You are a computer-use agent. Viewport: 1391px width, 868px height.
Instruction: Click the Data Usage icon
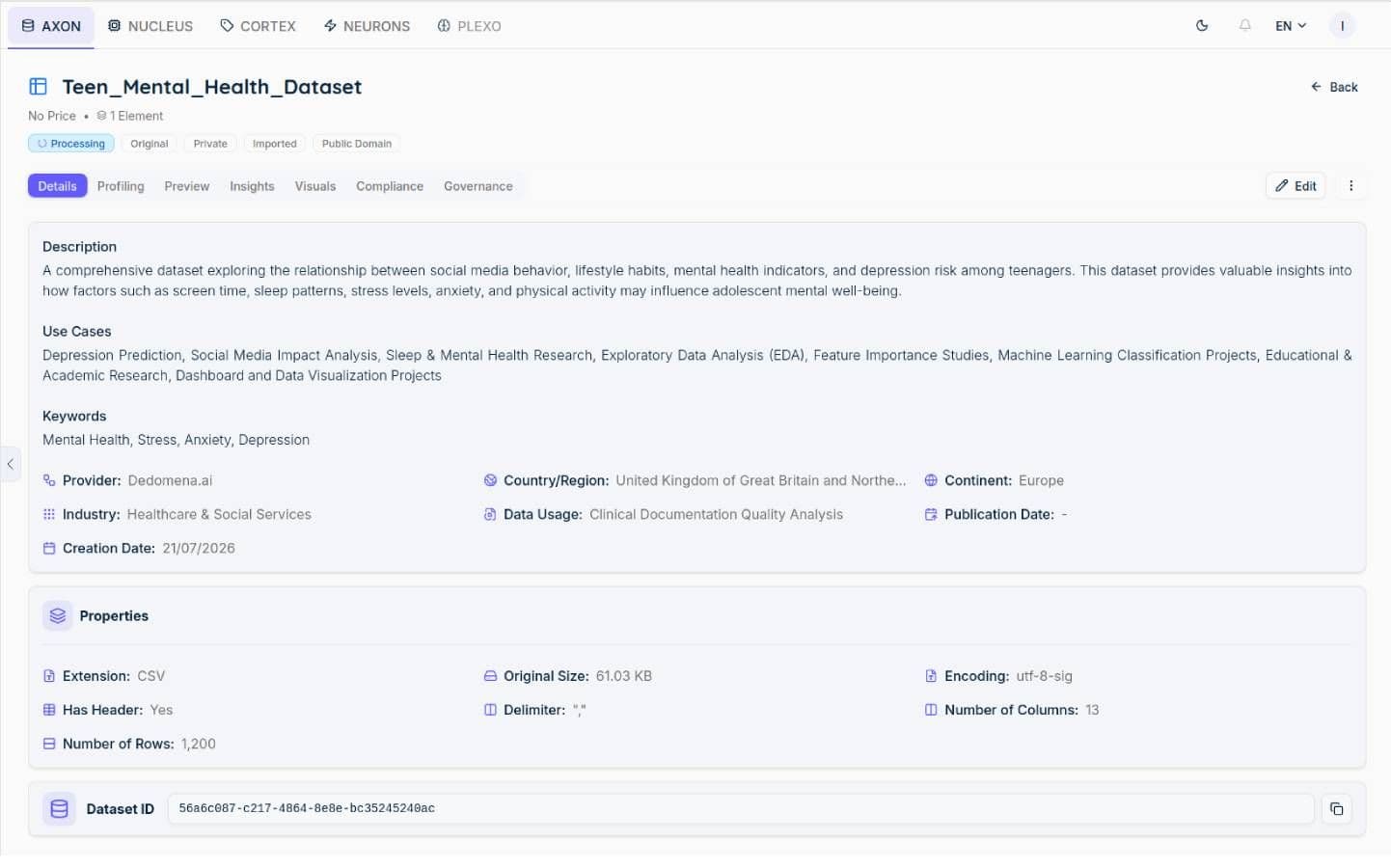[490, 514]
